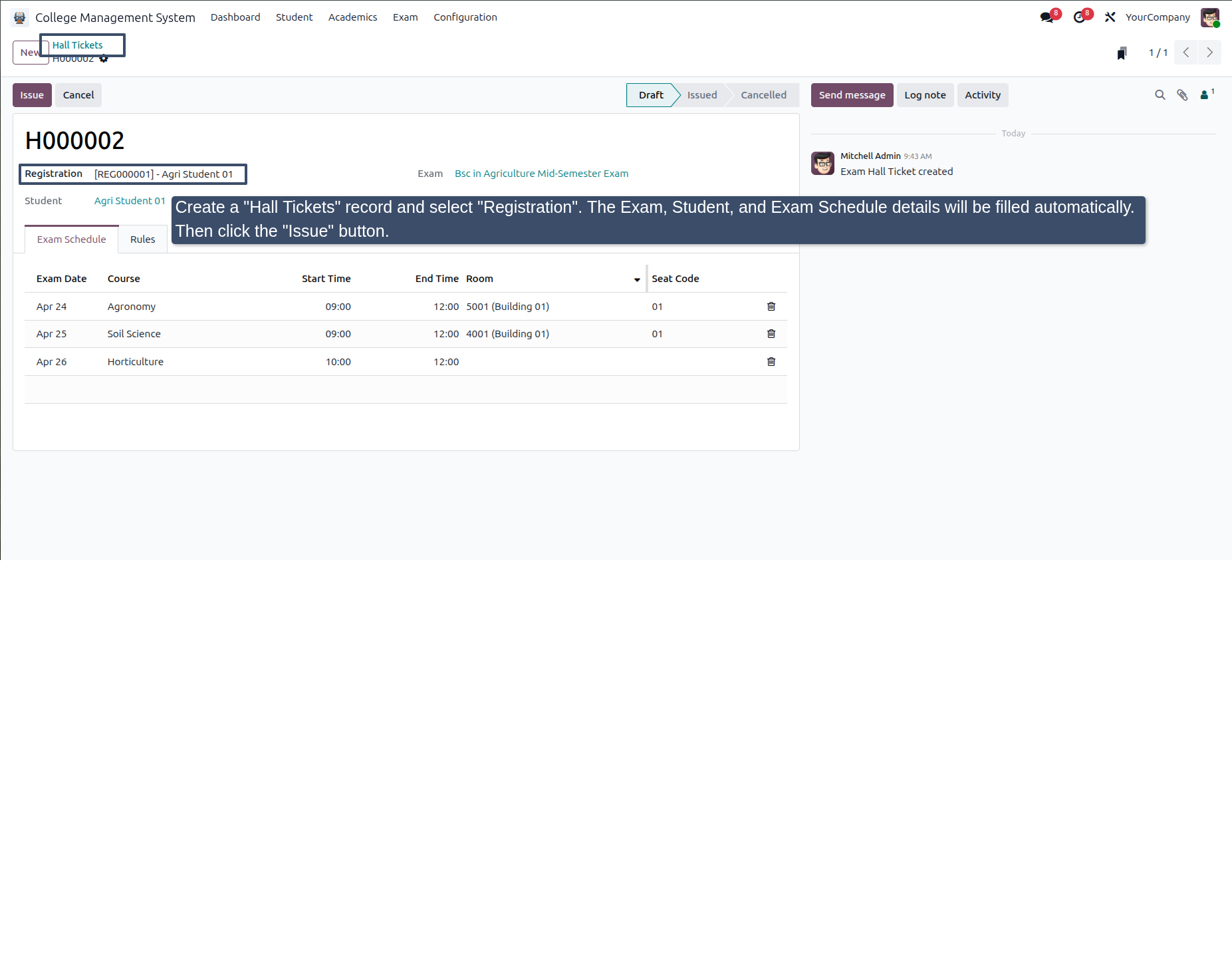
Task: Go to the previous record arrow
Action: pos(1186,53)
